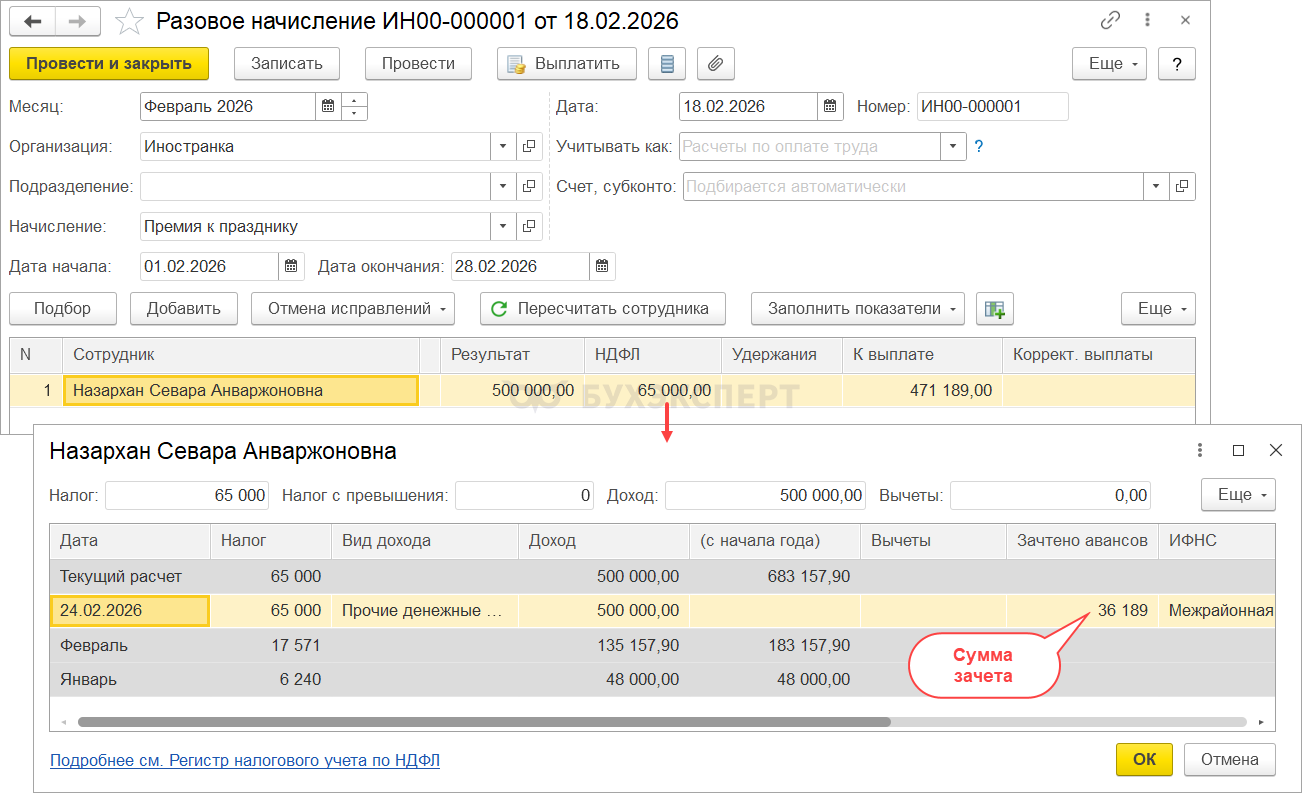Open Отмена исправлений dropdown
The width and height of the screenshot is (1302, 793).
click(353, 309)
